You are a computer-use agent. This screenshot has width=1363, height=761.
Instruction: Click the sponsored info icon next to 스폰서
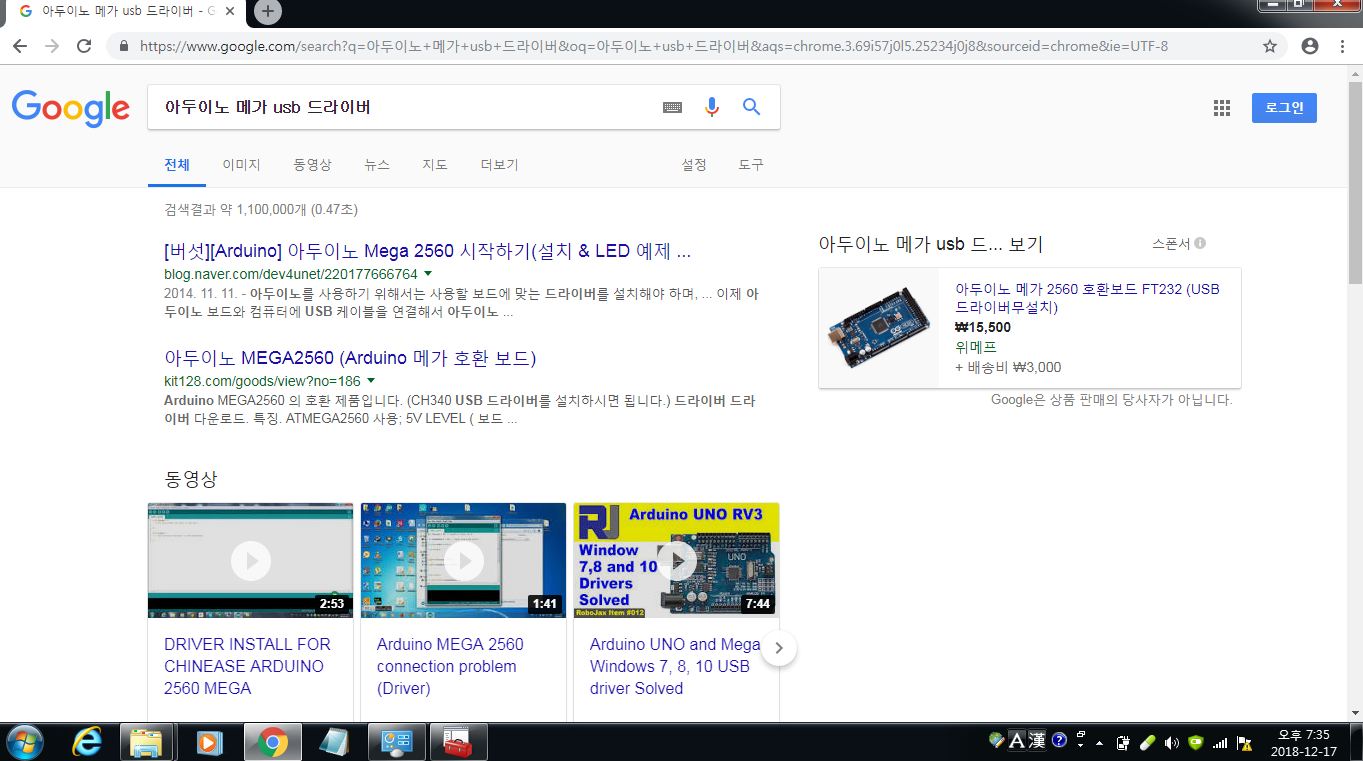coord(1200,243)
